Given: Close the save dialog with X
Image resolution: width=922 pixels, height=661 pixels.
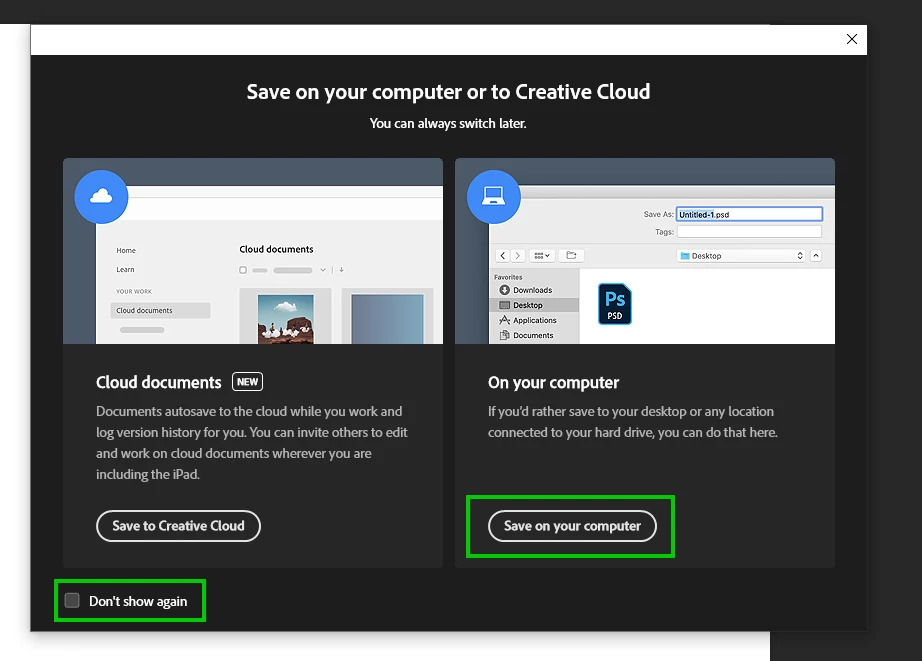Looking at the screenshot, I should tap(851, 39).
